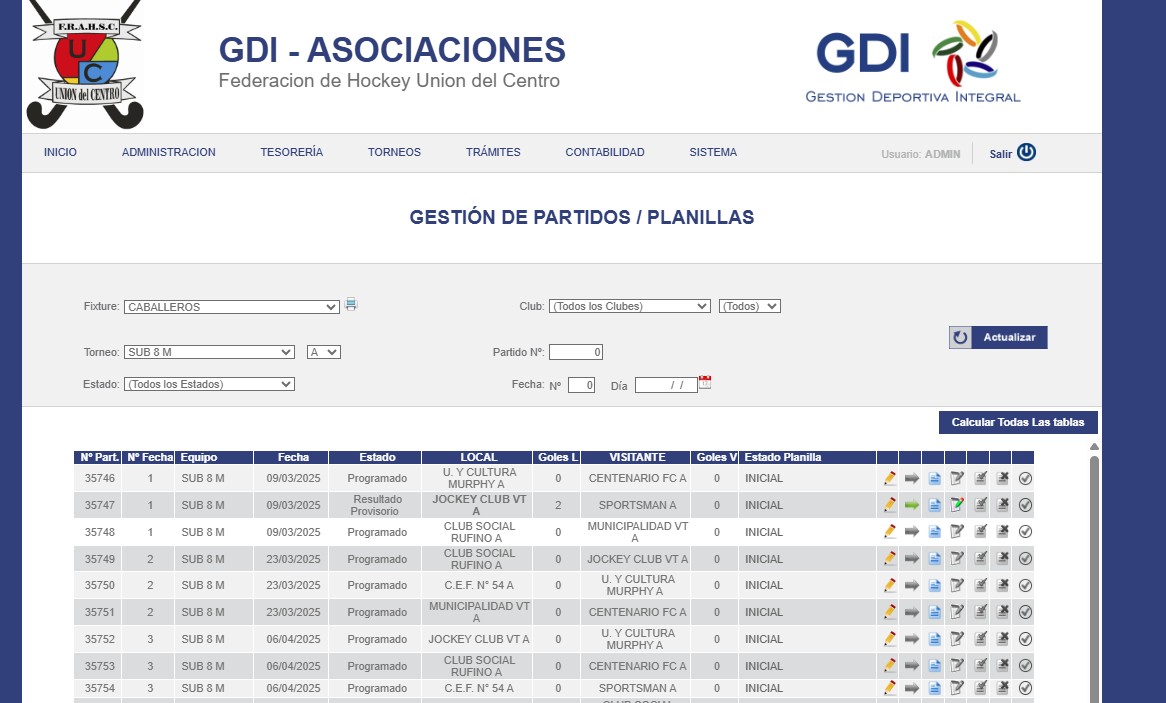Click the green arrow icon for match 35747
This screenshot has width=1166, height=703.
pyautogui.click(x=911, y=506)
